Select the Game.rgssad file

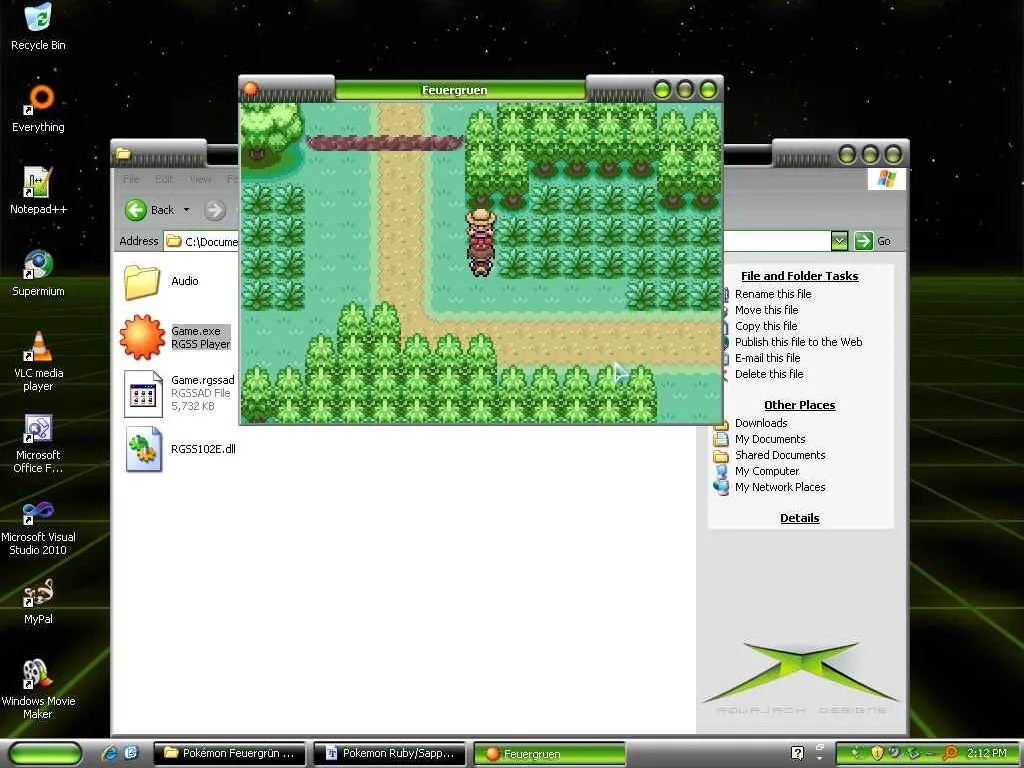tap(179, 392)
